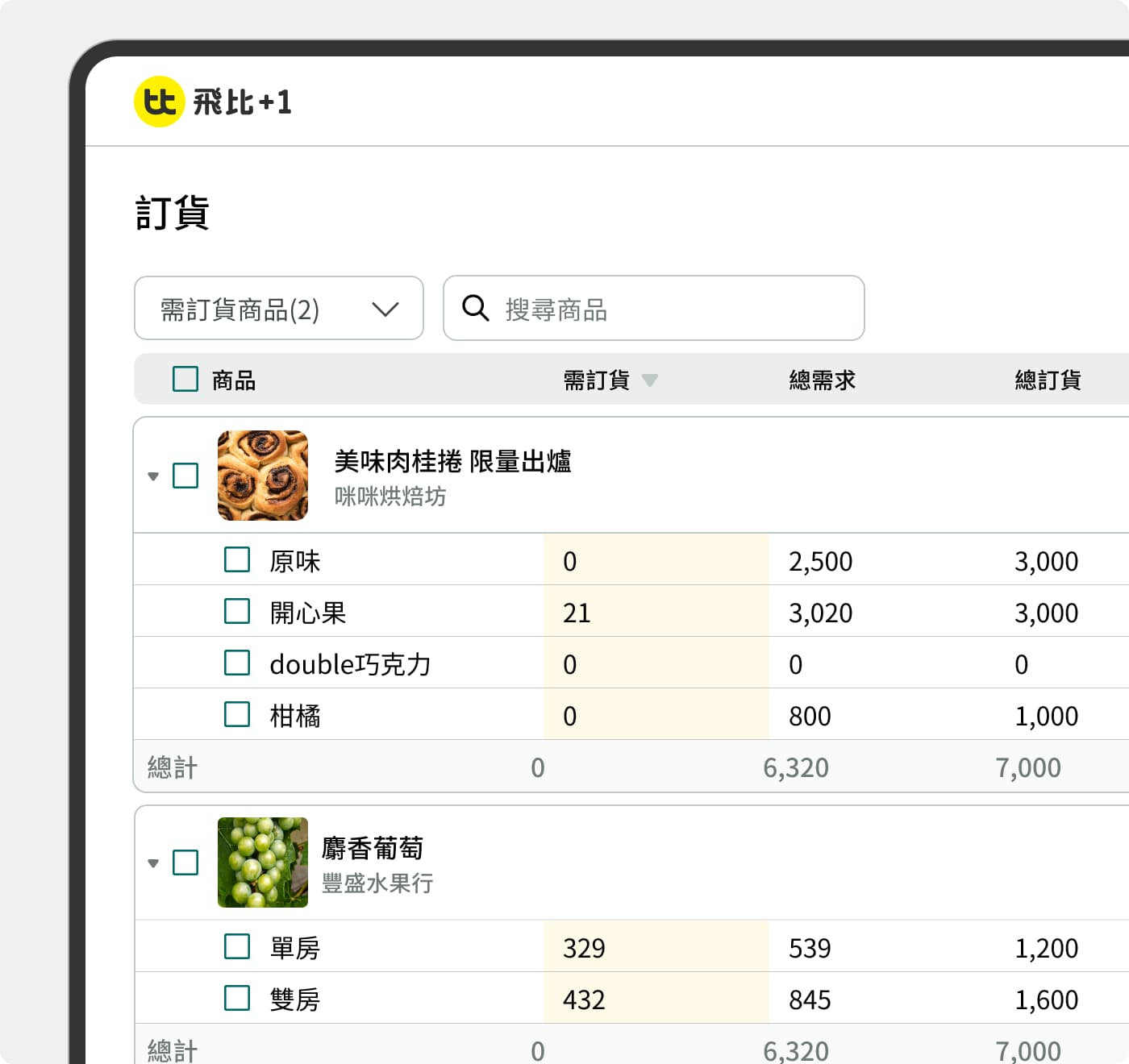Check the 原味 variant checkbox
The image size is (1129, 1064).
click(236, 559)
